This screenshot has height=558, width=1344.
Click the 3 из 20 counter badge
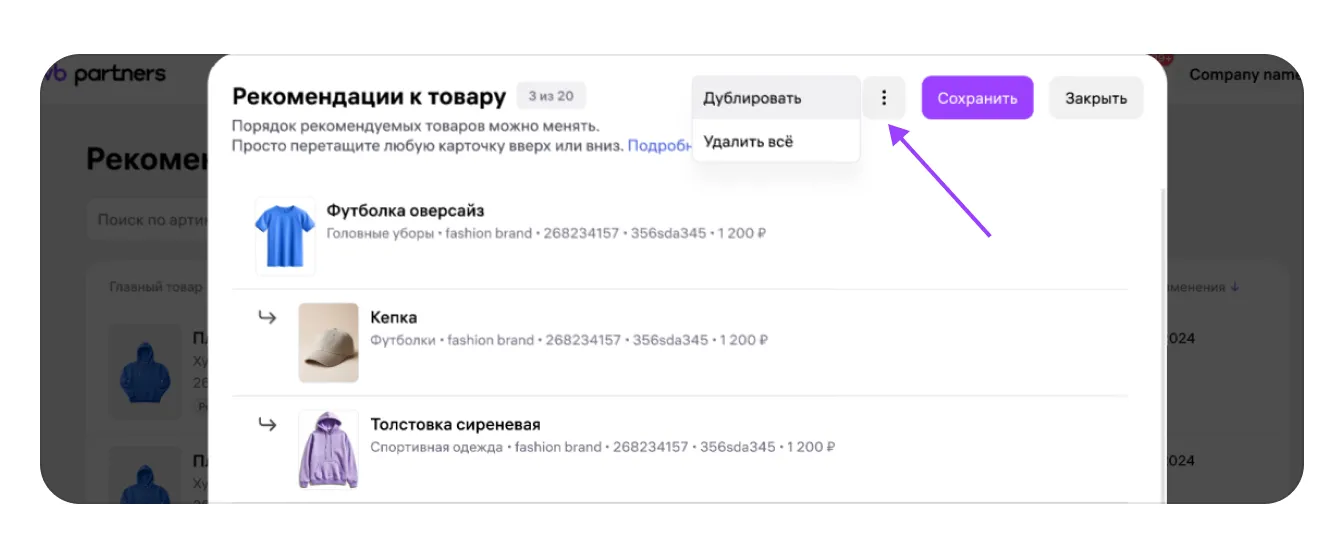(551, 96)
